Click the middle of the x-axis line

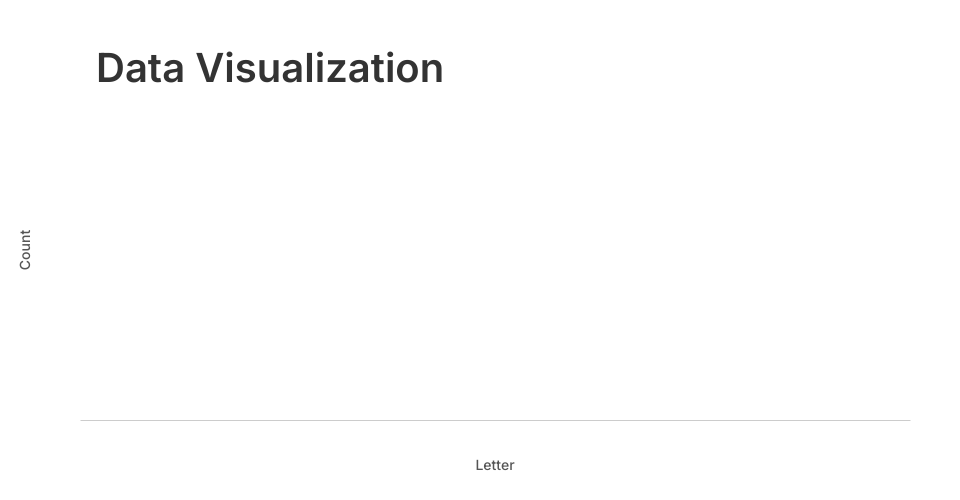click(495, 420)
